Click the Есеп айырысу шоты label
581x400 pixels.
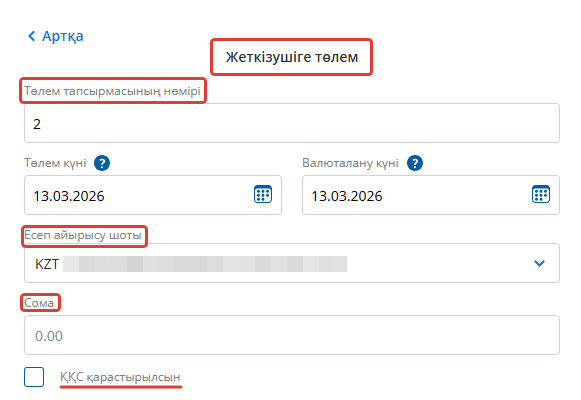coord(83,235)
